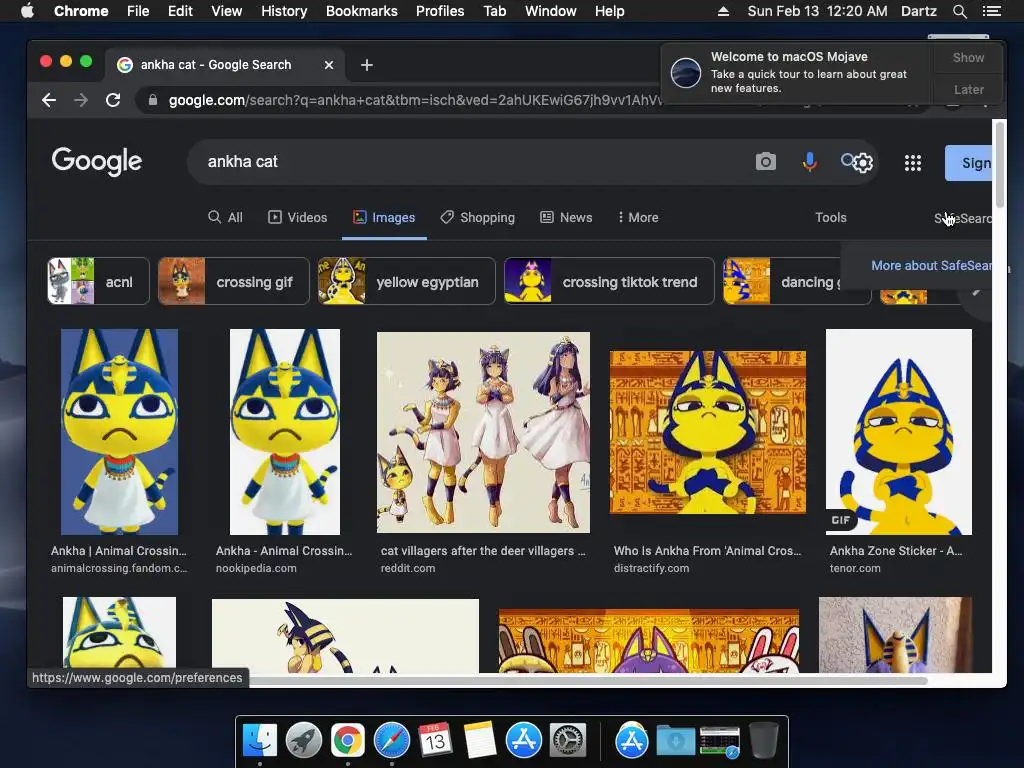This screenshot has width=1024, height=768.
Task: Click Later on the Mojave notification
Action: coord(968,89)
